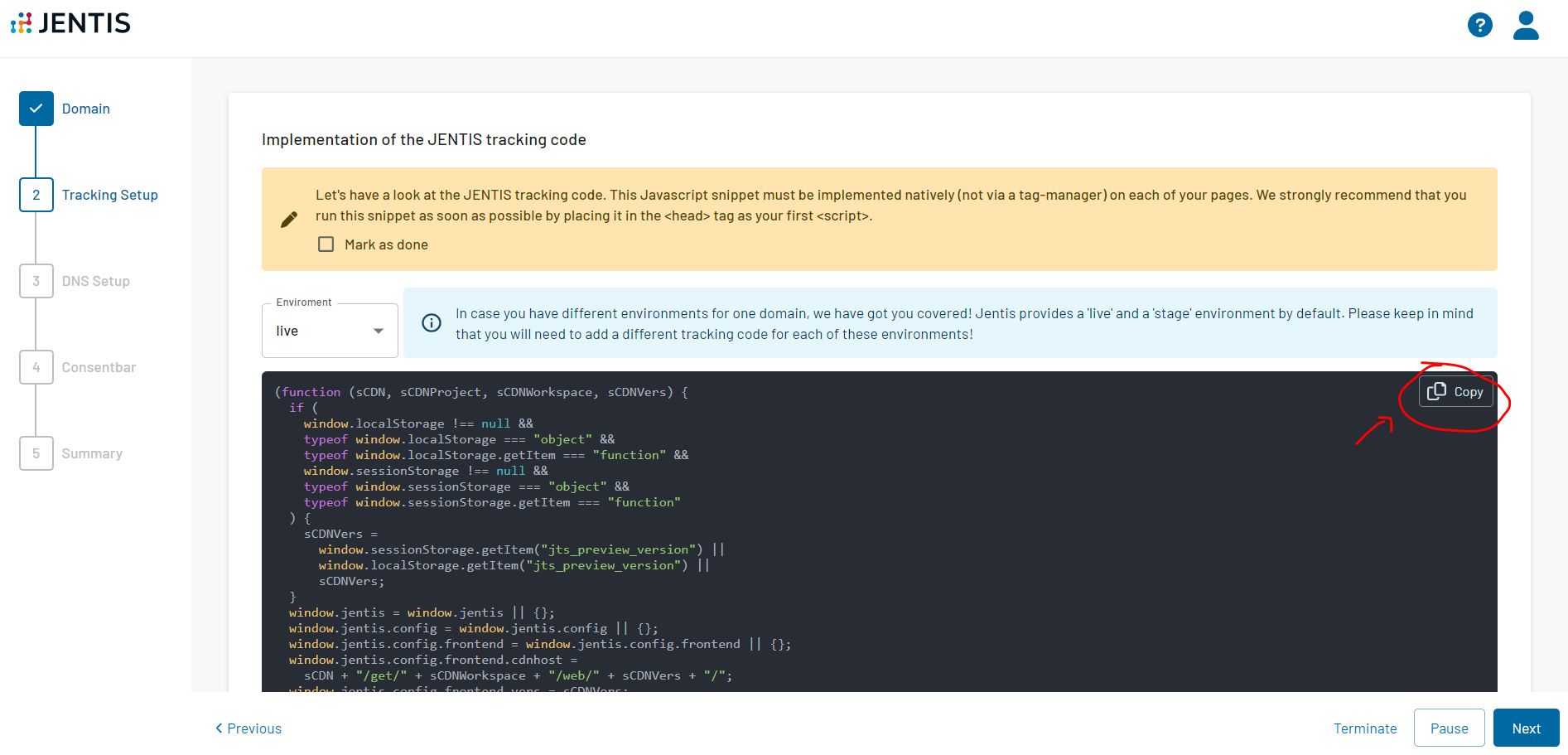Viewport: 1568px width, 755px height.
Task: Open the Environment dropdown
Action: [329, 331]
